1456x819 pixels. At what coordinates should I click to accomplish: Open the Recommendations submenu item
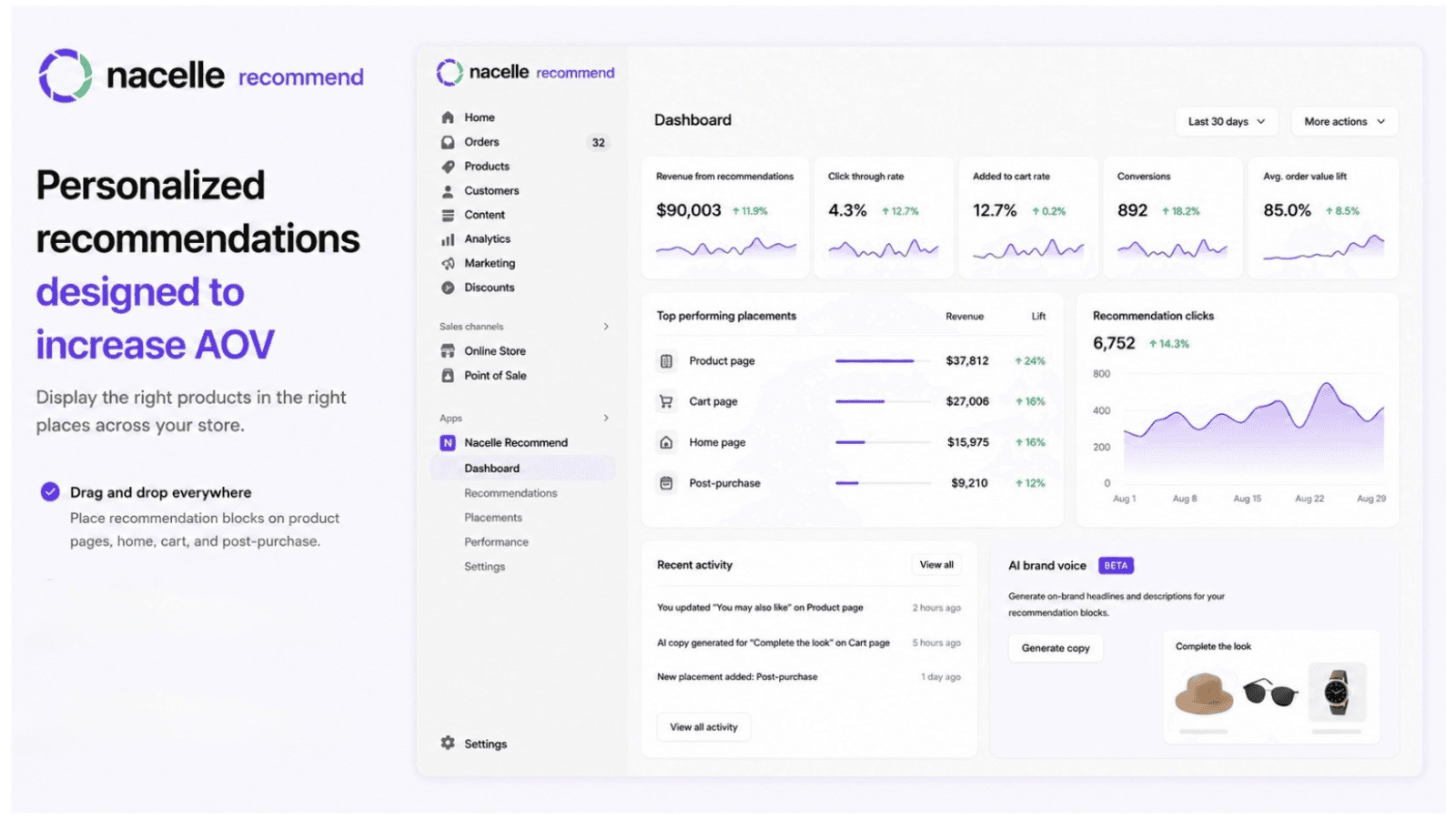click(511, 493)
